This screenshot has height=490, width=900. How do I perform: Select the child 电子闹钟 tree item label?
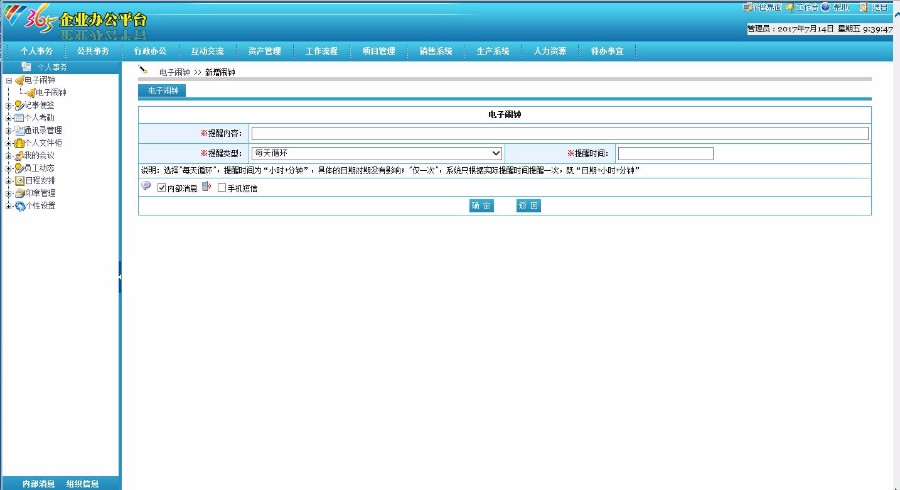click(51, 92)
